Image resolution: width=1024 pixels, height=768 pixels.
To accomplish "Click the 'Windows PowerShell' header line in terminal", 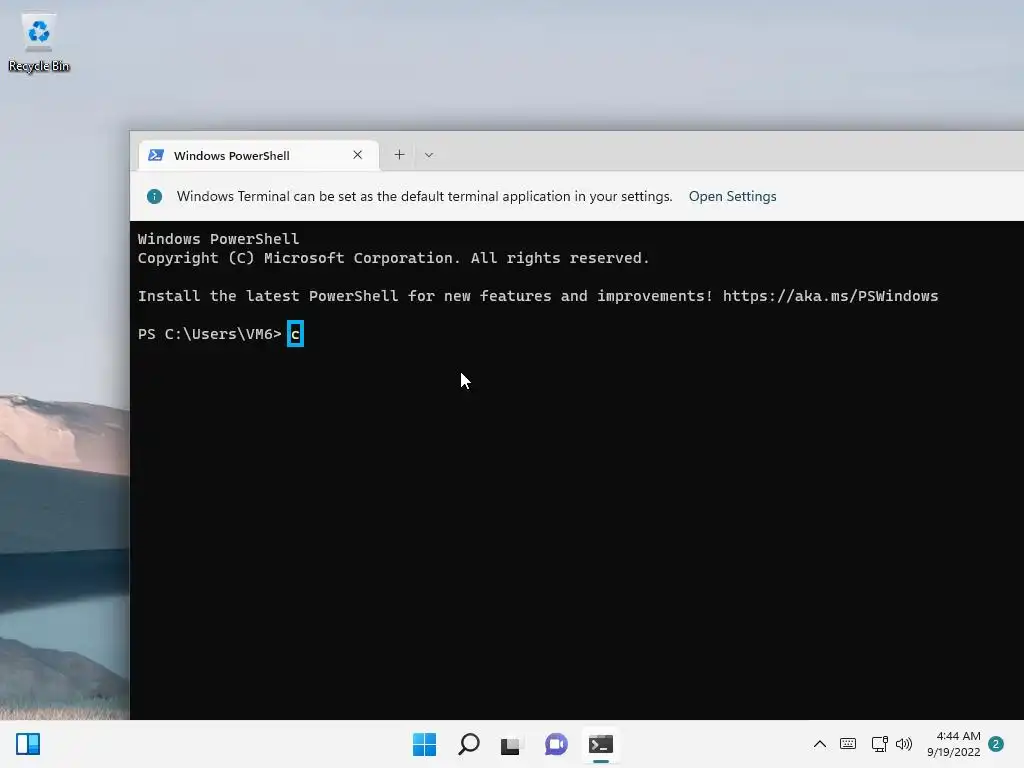I will 218,239.
